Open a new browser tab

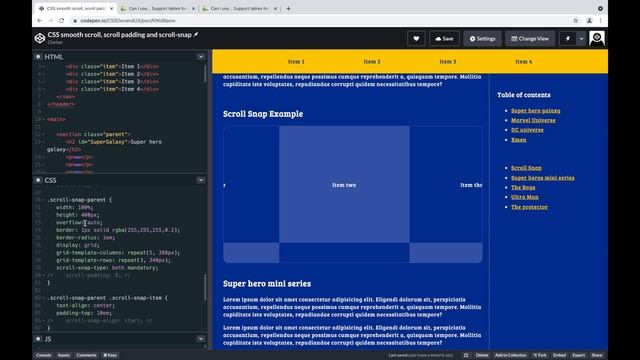click(288, 8)
